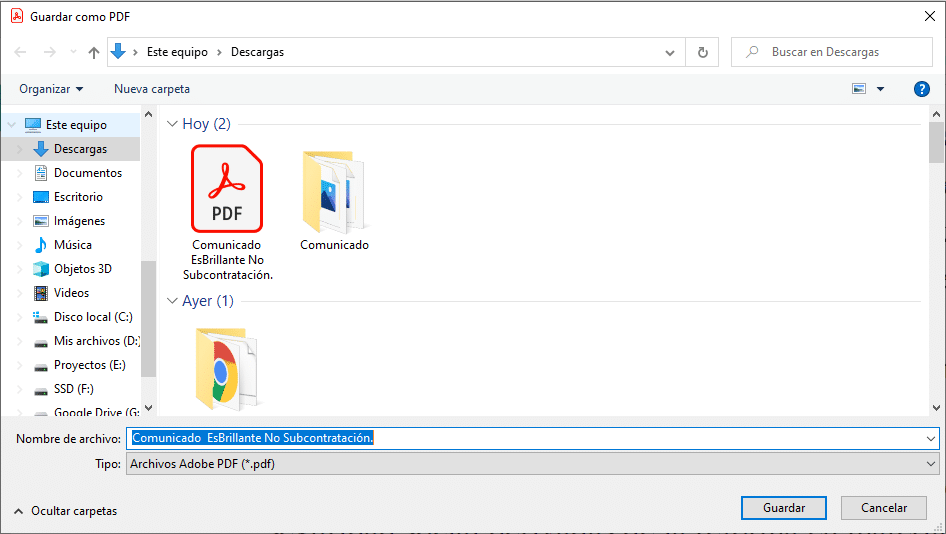The width and height of the screenshot is (946, 534).
Task: Click the Adobe PDF icon in title bar
Action: (x=17, y=16)
